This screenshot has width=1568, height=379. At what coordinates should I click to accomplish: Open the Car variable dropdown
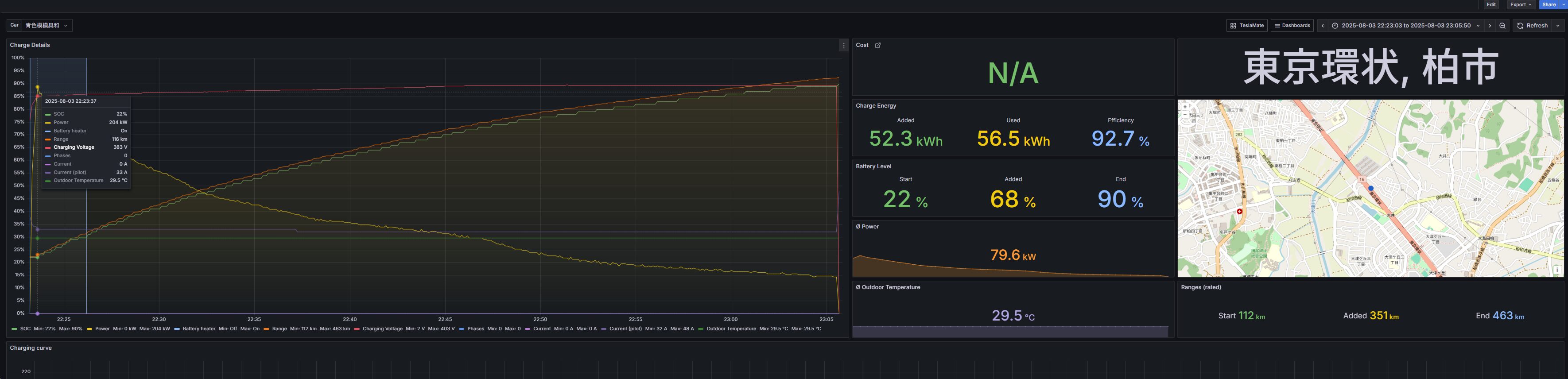pos(47,26)
